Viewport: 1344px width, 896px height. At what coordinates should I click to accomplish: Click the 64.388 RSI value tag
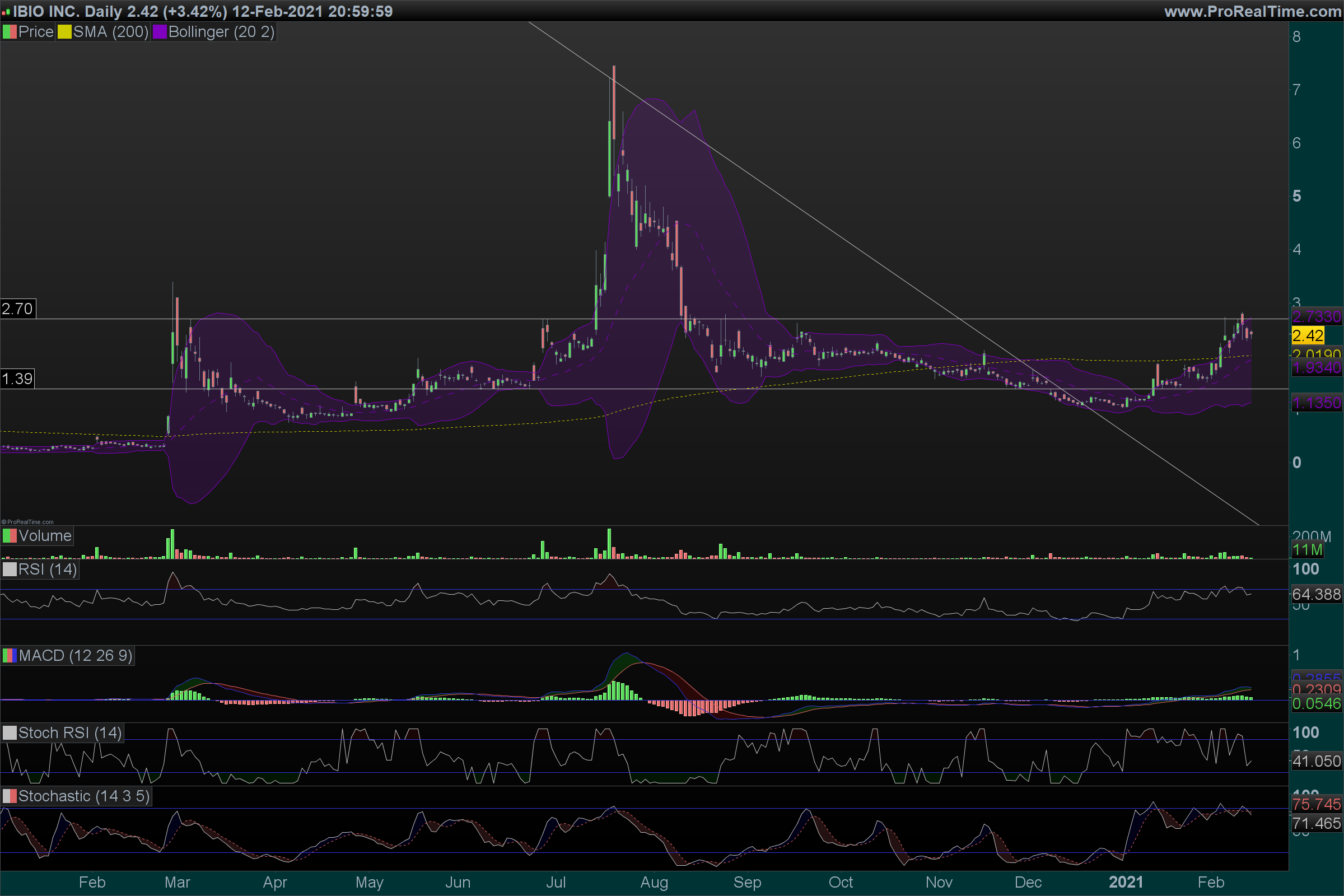pyautogui.click(x=1316, y=594)
